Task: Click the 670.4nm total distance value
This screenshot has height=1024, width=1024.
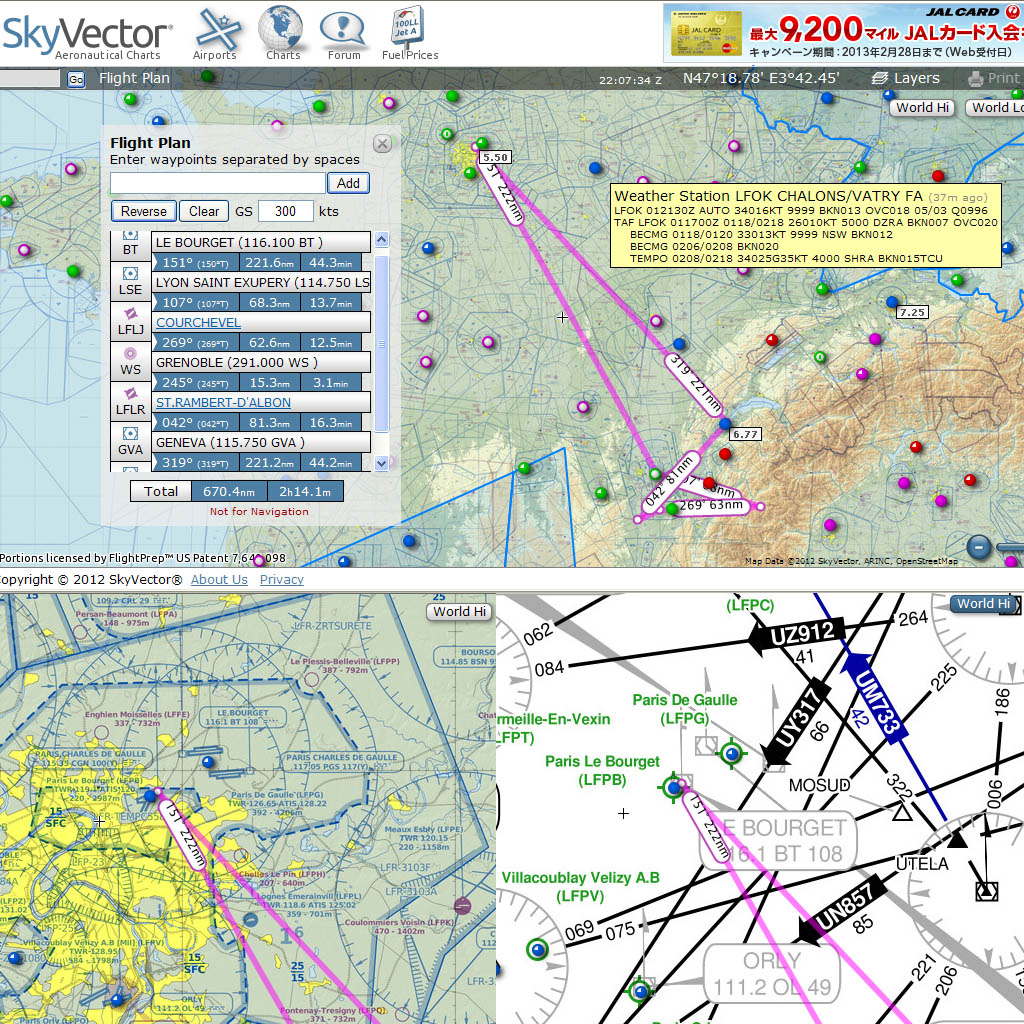Action: point(229,492)
